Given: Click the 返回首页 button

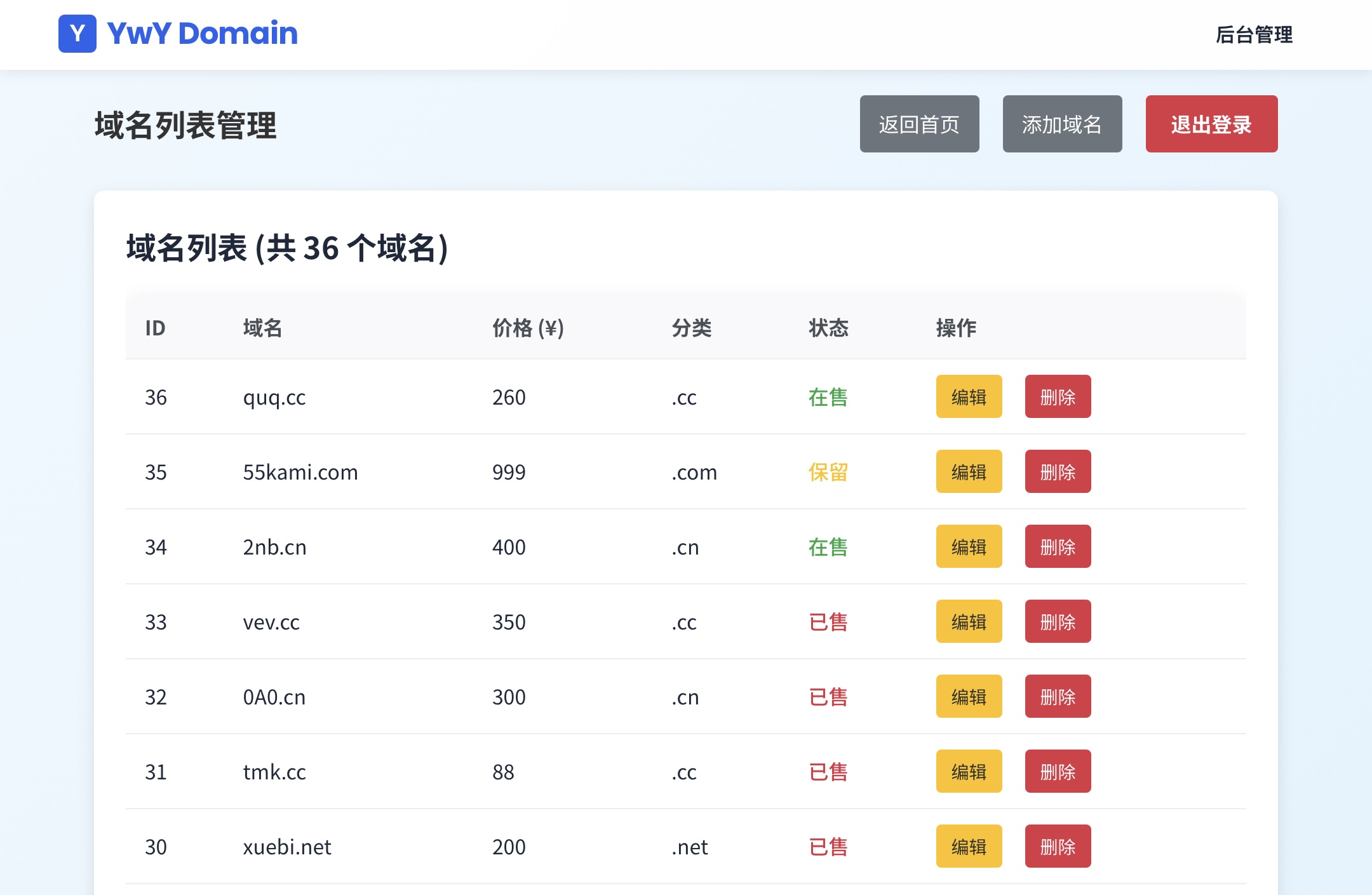Looking at the screenshot, I should pos(919,124).
